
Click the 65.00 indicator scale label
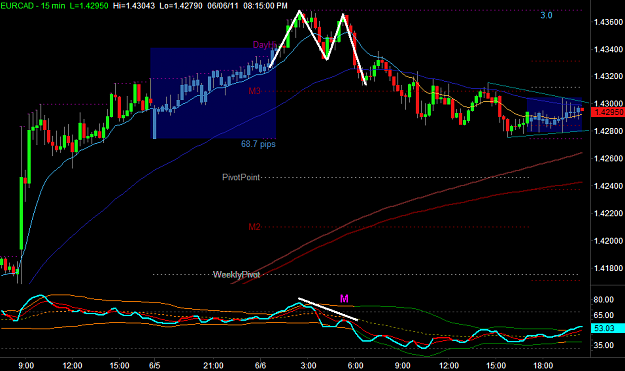(603, 315)
